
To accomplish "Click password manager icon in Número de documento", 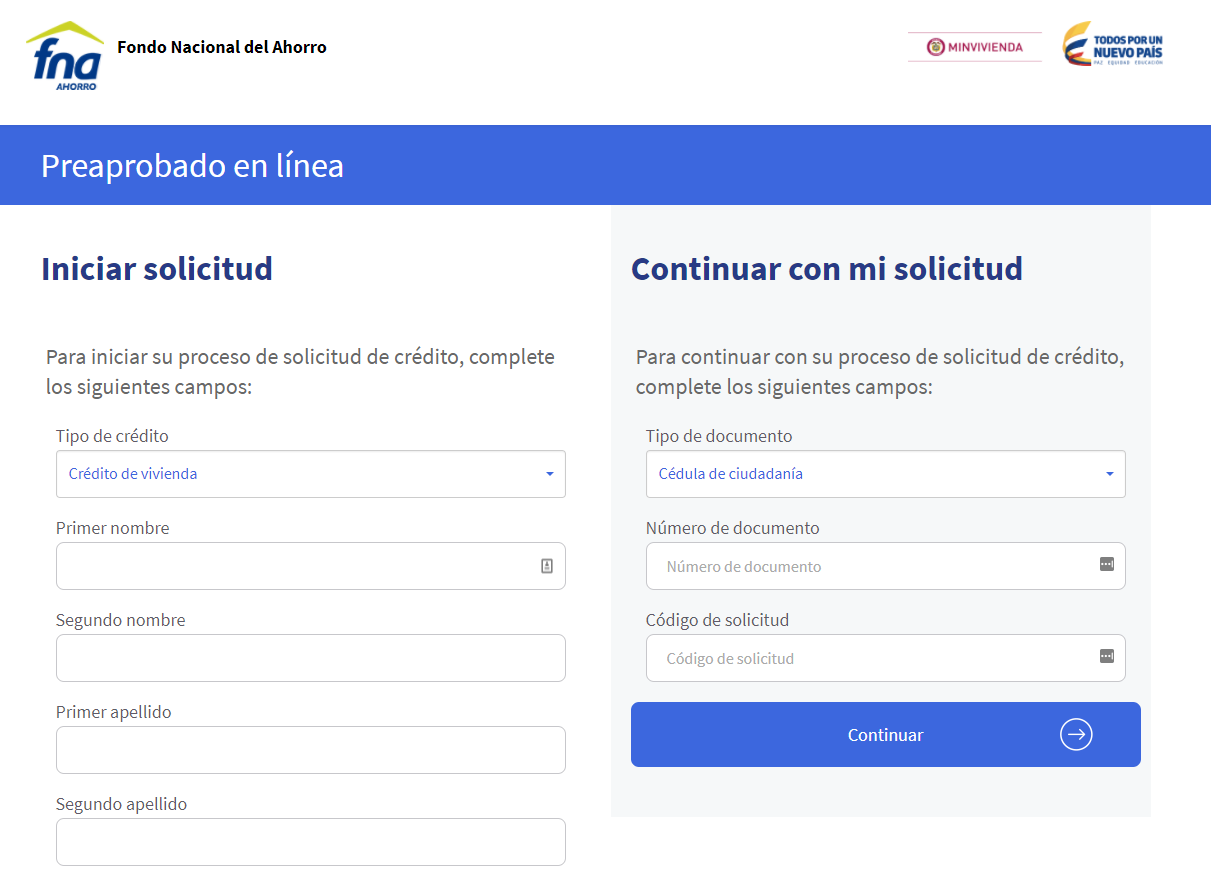I will (1106, 564).
